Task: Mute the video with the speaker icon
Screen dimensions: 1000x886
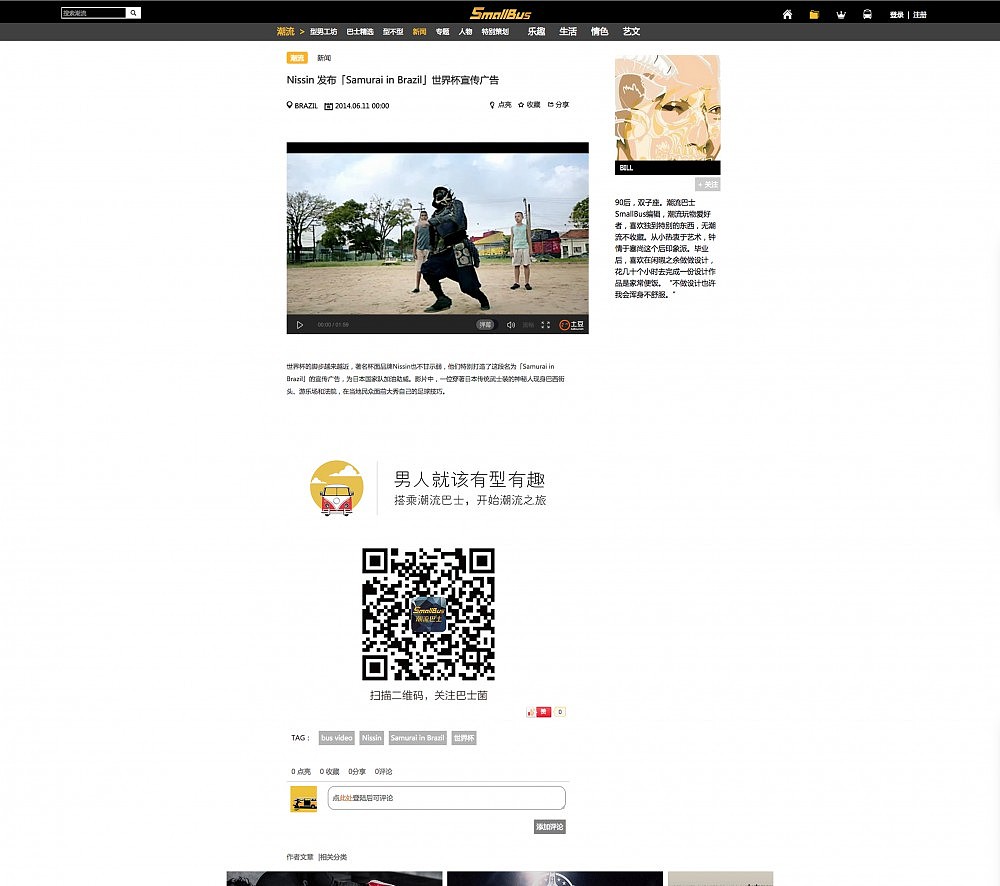Action: (510, 325)
